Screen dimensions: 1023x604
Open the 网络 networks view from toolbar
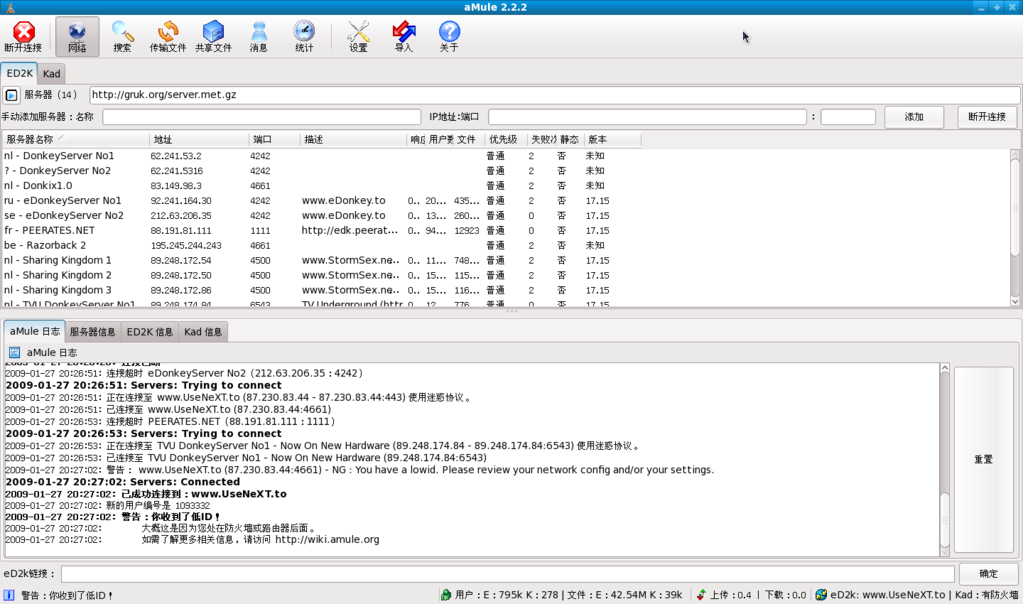click(x=77, y=37)
